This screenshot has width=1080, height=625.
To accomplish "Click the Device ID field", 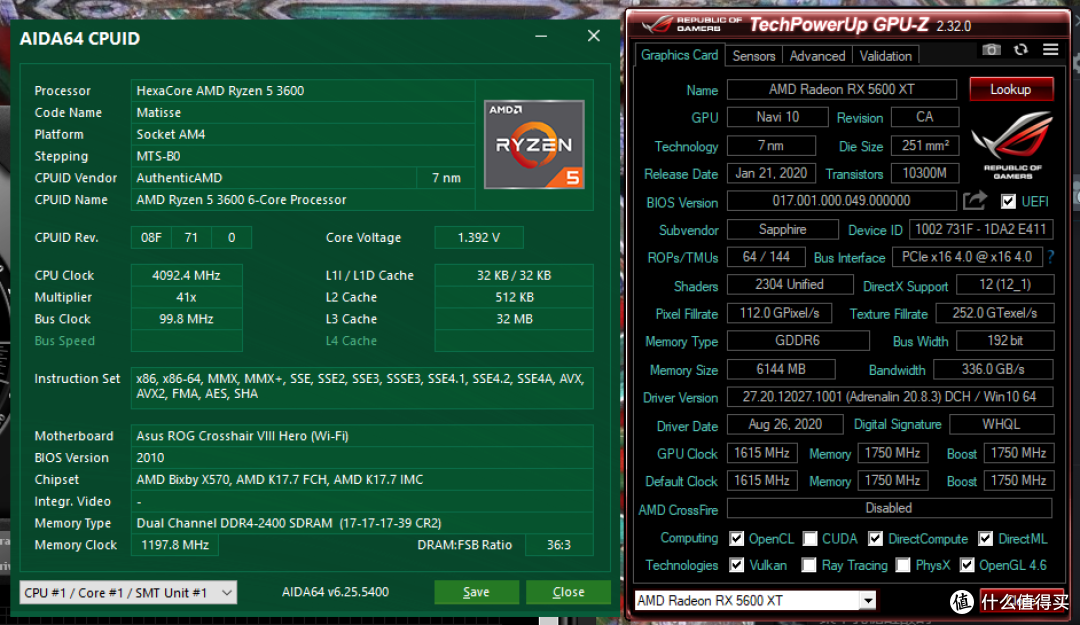I will pos(981,229).
